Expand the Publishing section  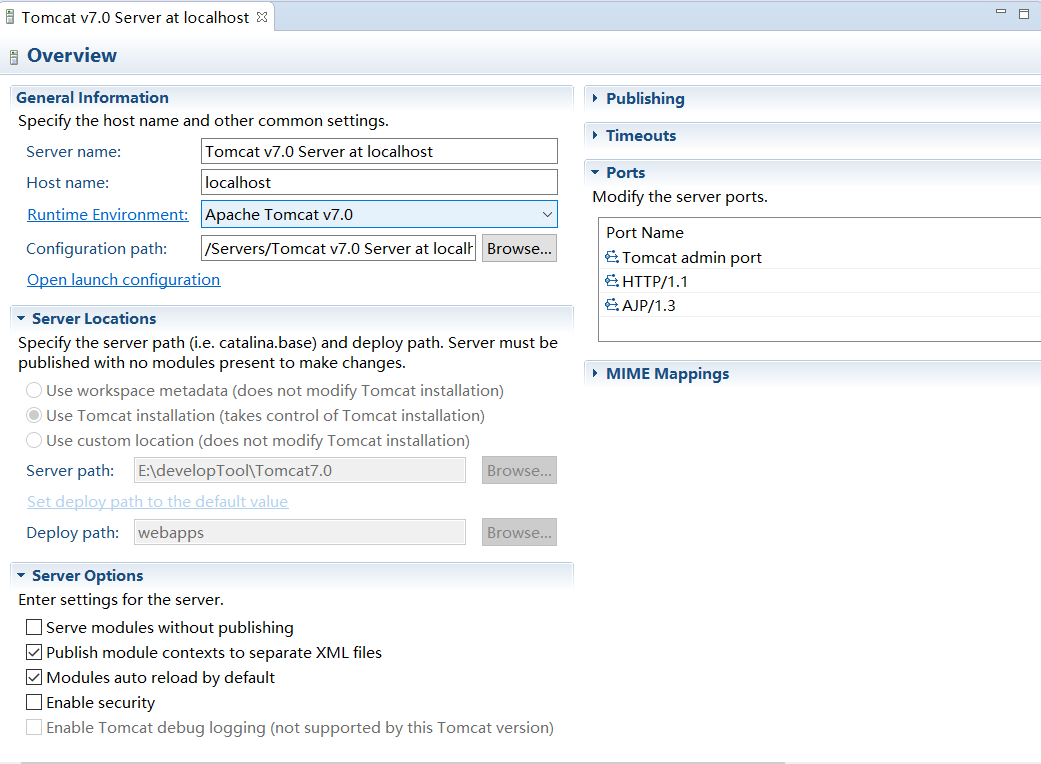595,98
